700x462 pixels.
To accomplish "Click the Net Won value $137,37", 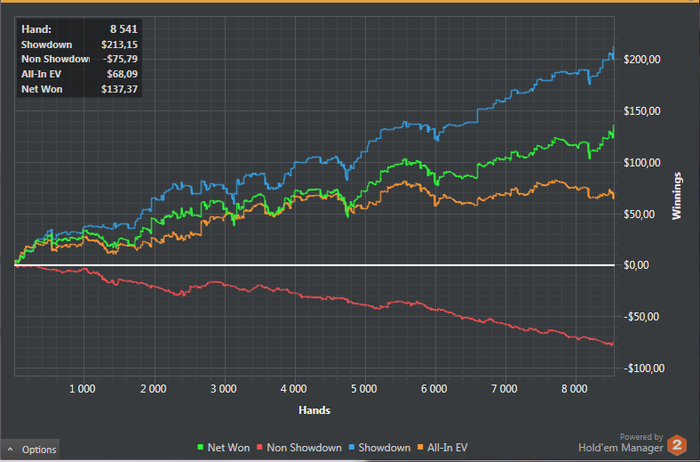I will (119, 89).
